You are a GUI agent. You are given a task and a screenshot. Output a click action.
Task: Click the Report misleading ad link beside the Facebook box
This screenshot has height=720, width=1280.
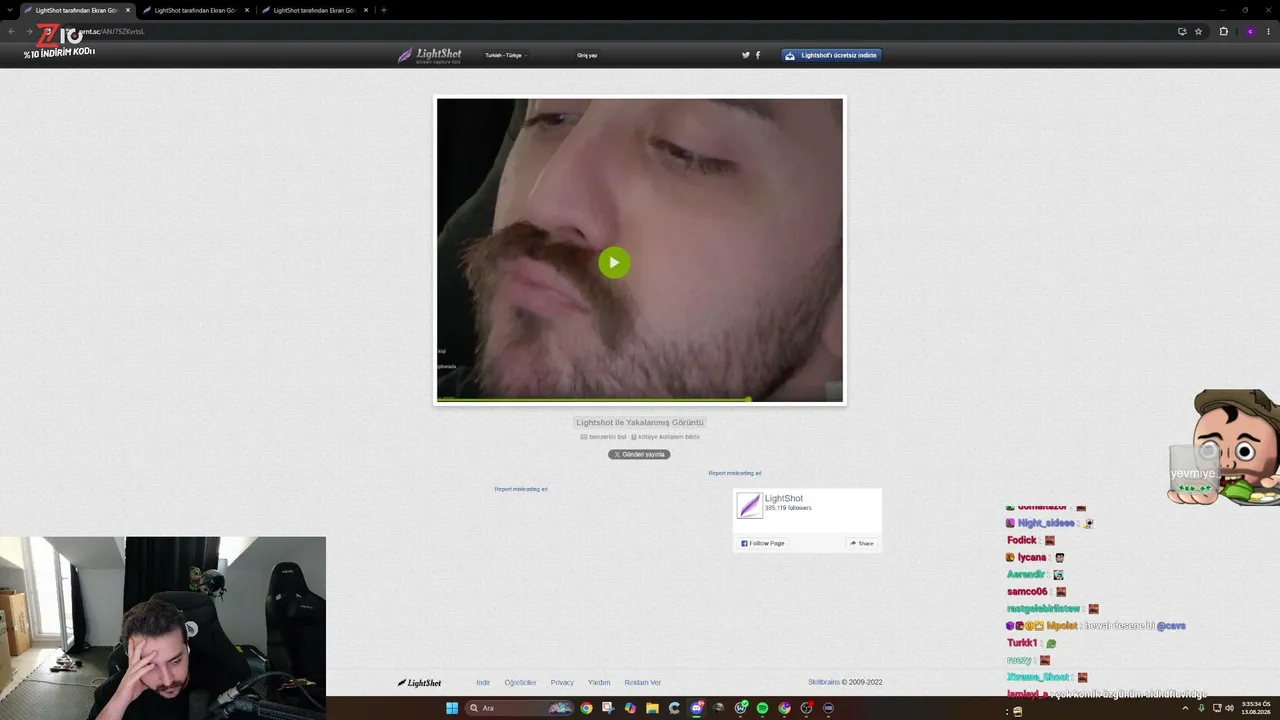click(735, 473)
